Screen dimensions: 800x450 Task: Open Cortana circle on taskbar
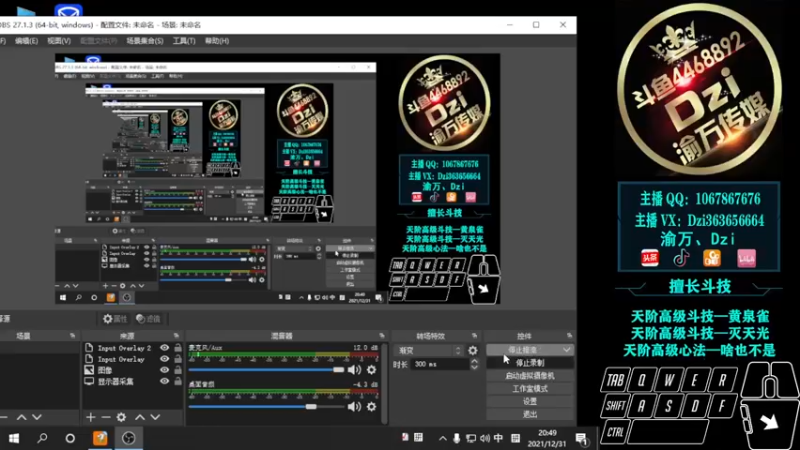point(70,438)
